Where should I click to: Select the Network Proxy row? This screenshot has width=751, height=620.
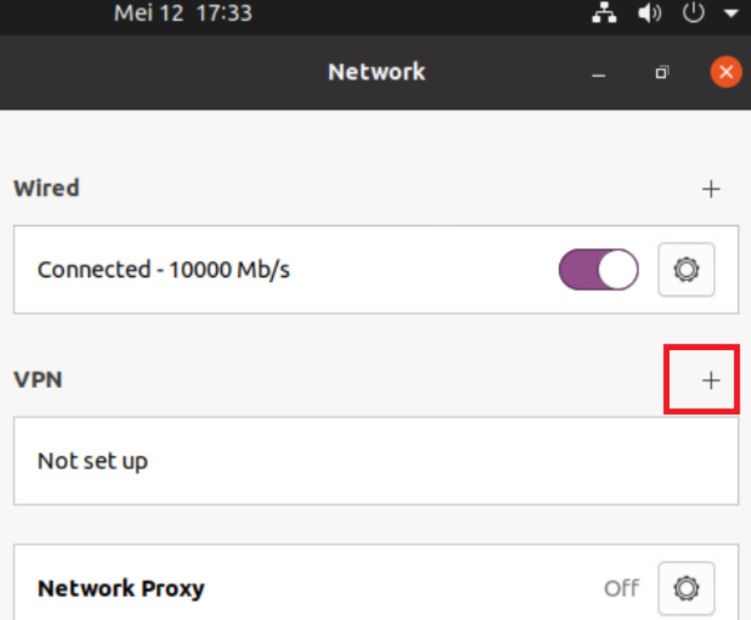121,588
